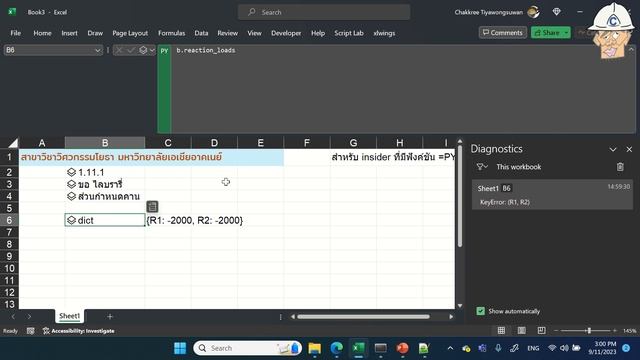Collapse the formula bar
The height and width of the screenshot is (360, 640).
[631, 50]
